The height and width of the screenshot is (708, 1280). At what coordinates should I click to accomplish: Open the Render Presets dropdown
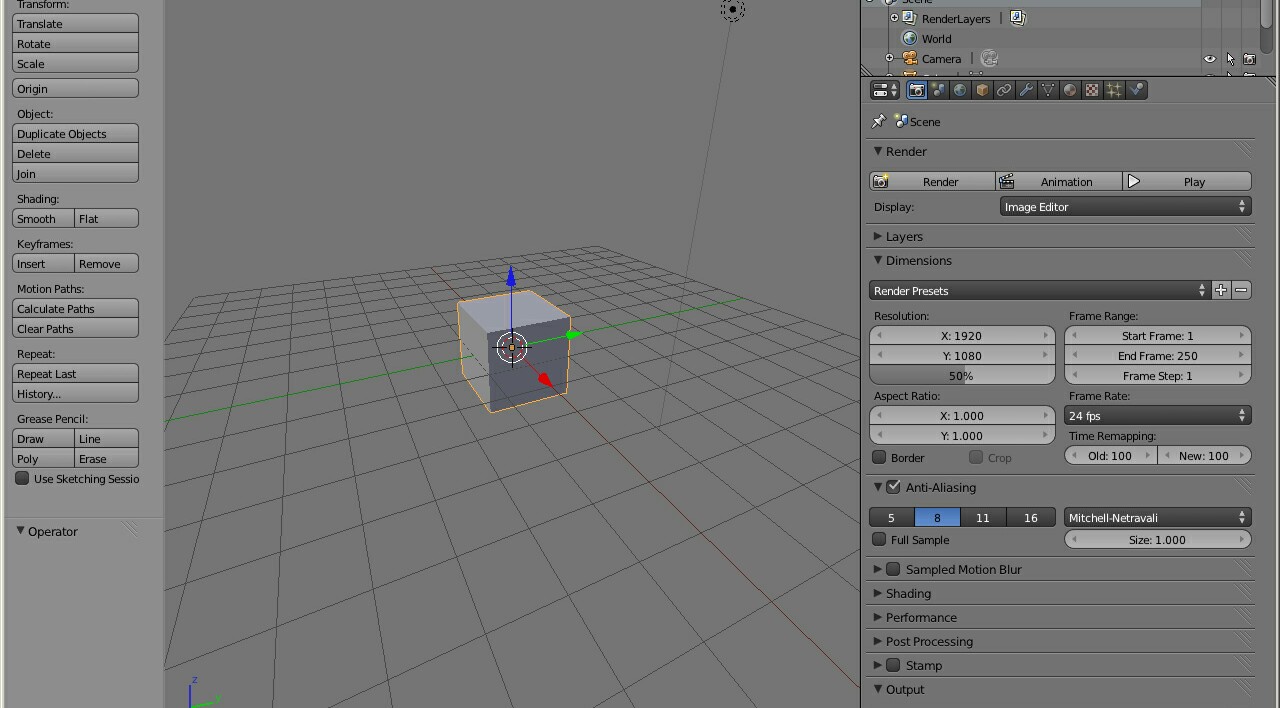[1039, 291]
